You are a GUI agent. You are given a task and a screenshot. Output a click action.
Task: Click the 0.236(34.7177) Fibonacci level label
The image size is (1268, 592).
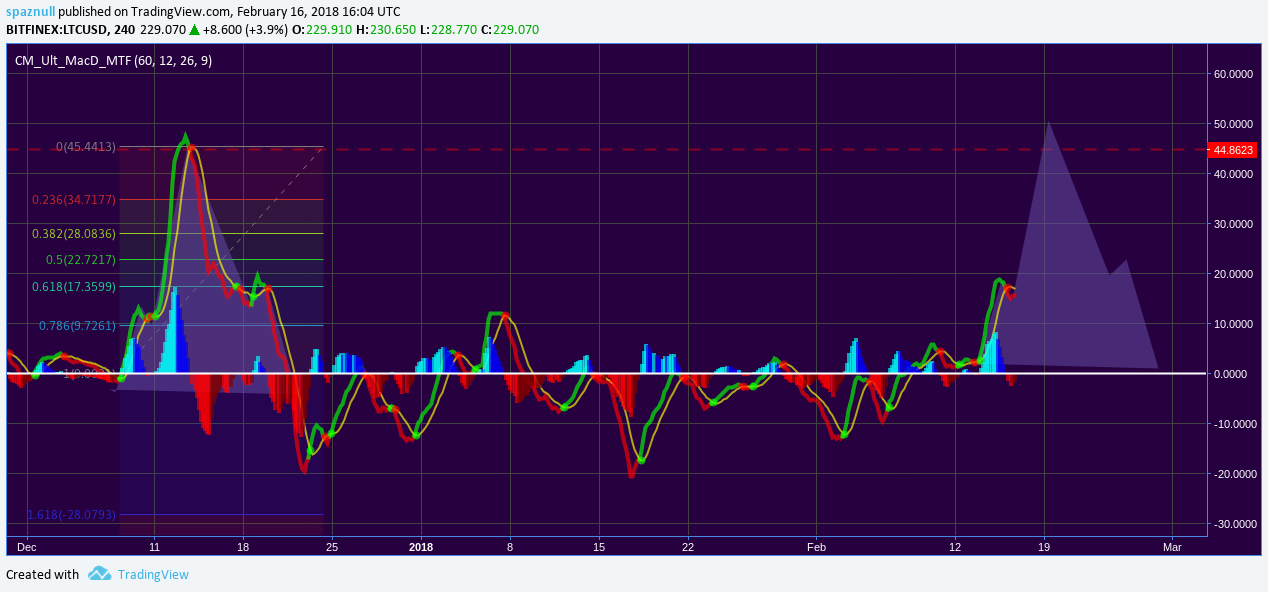point(74,200)
